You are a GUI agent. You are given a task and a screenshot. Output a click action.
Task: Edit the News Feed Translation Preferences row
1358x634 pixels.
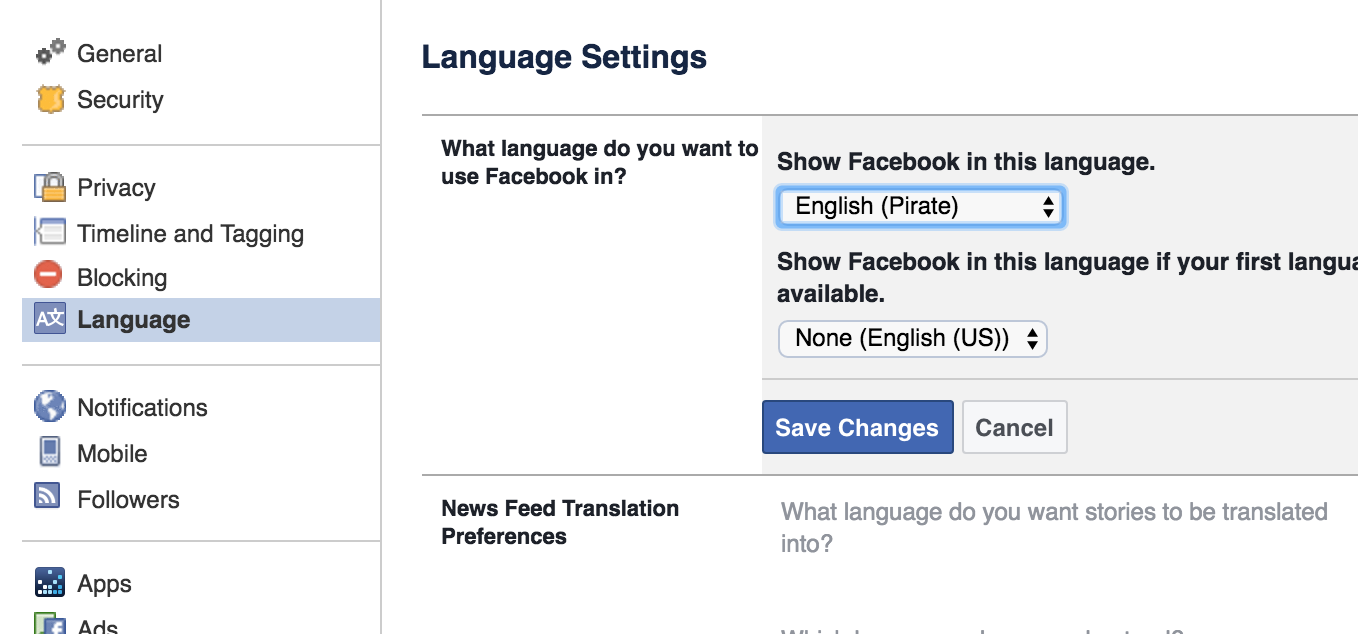point(560,522)
